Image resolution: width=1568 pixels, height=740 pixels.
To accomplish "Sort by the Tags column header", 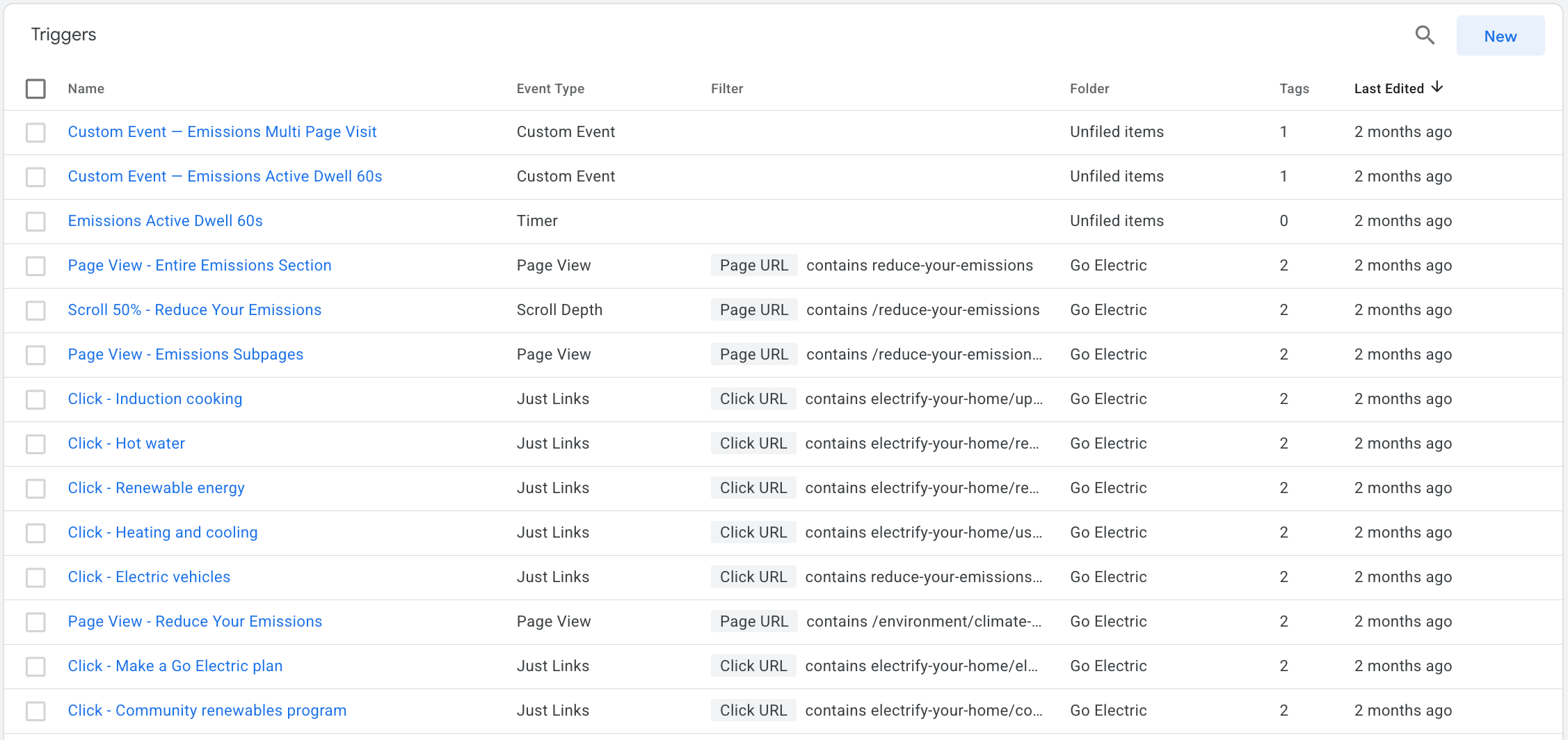I will pos(1294,88).
